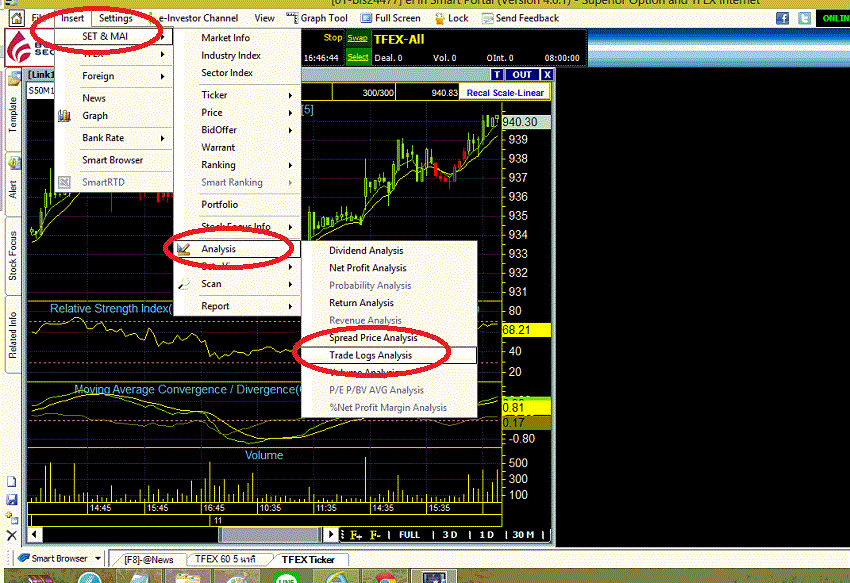Click the Stop label in TFEX-All bar
This screenshot has height=583, width=850.
333,38
